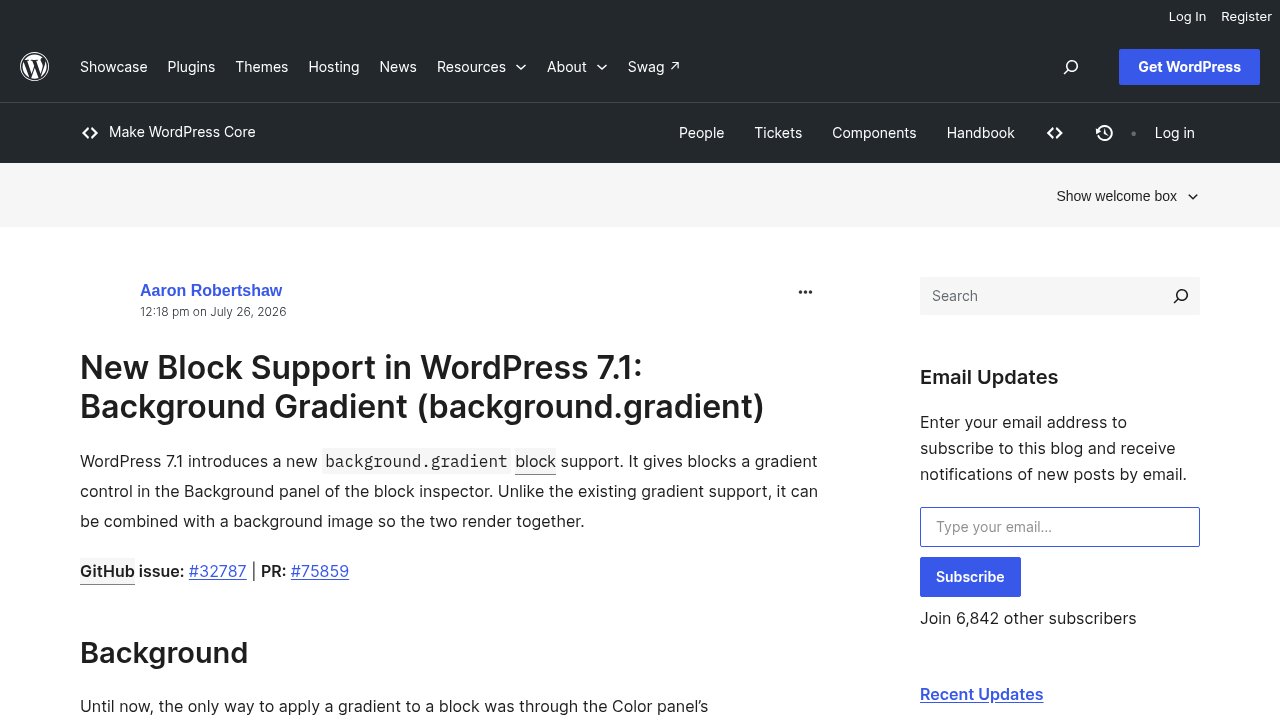Expand the Resources menu chevron
This screenshot has height=720, width=1280.
[520, 67]
